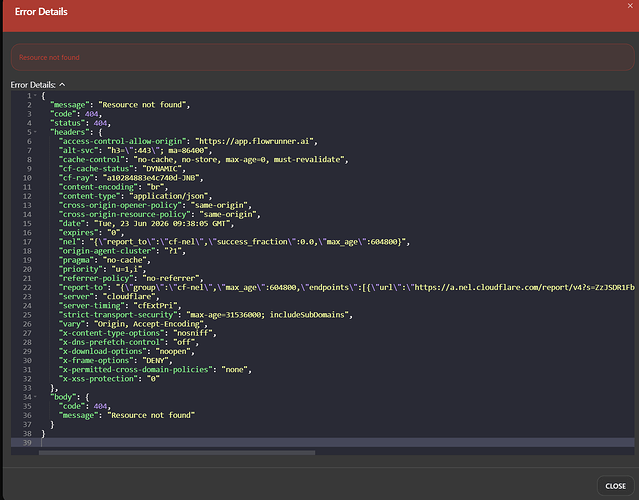639x500 pixels.
Task: Click the "status": 404 line
Action: [x=80, y=123]
